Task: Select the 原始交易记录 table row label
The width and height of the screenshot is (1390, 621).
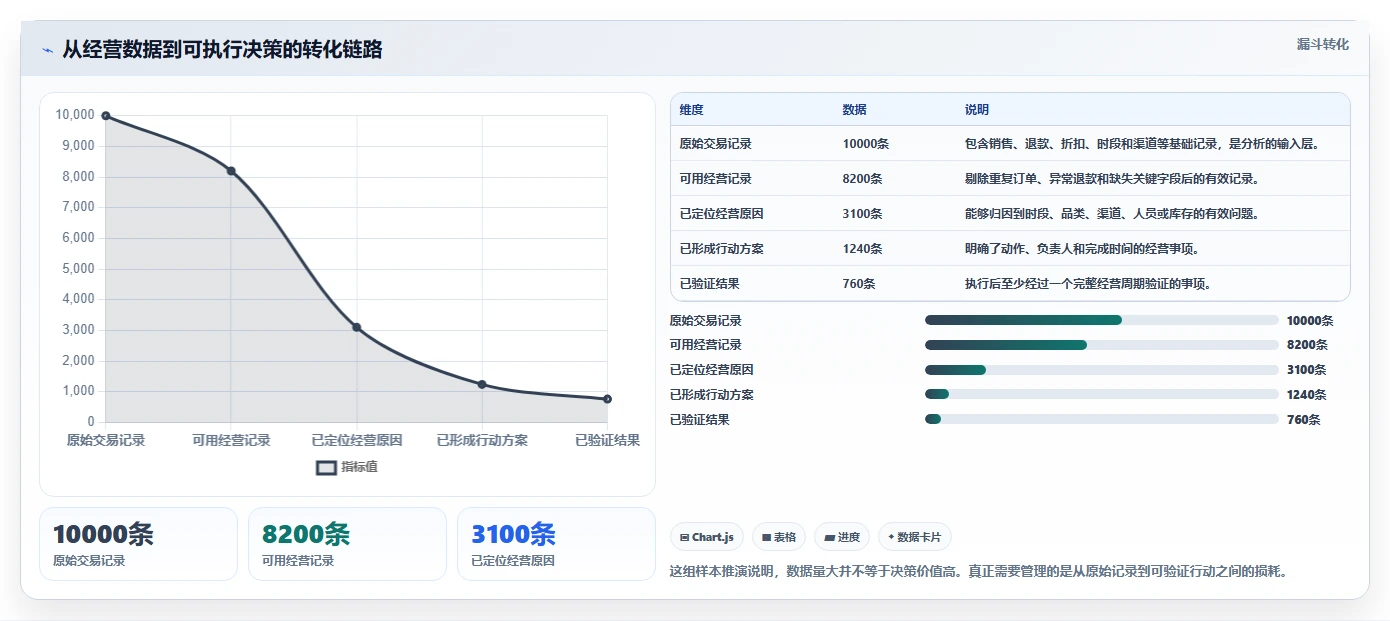Action: pyautogui.click(x=715, y=144)
